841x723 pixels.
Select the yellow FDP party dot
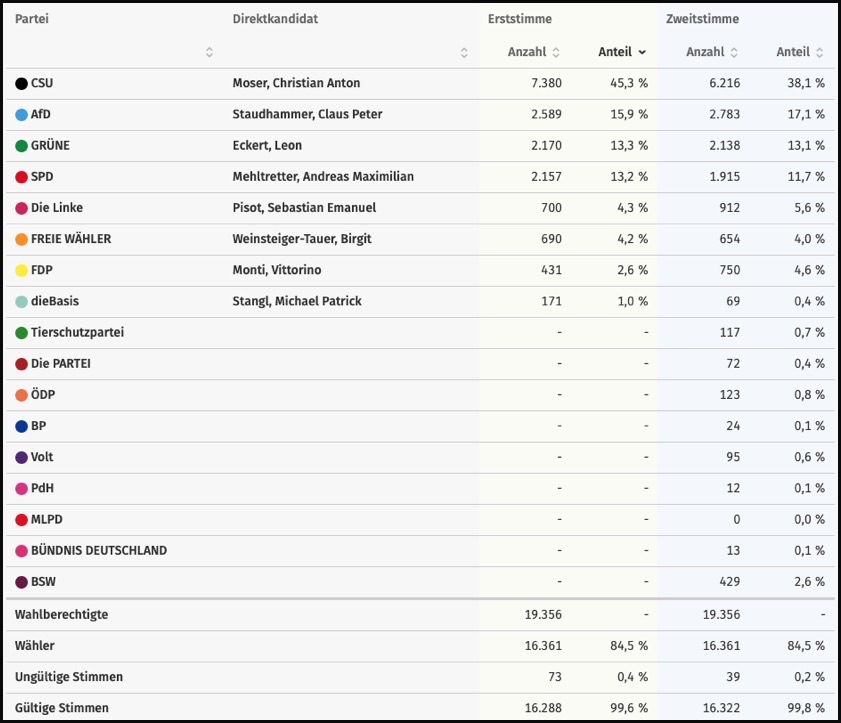[22, 271]
